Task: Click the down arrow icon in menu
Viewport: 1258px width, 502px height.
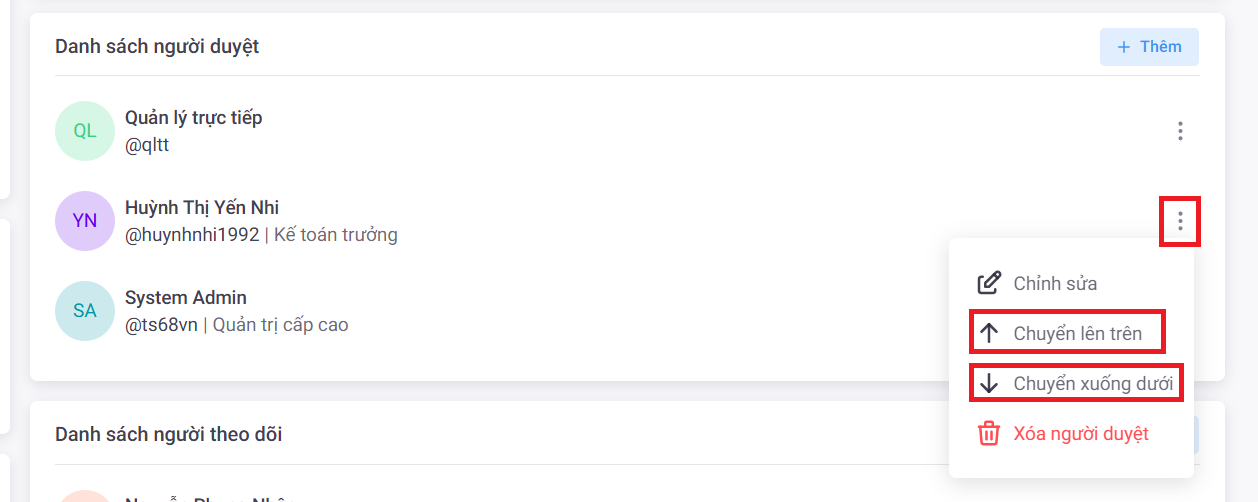Action: pos(989,383)
